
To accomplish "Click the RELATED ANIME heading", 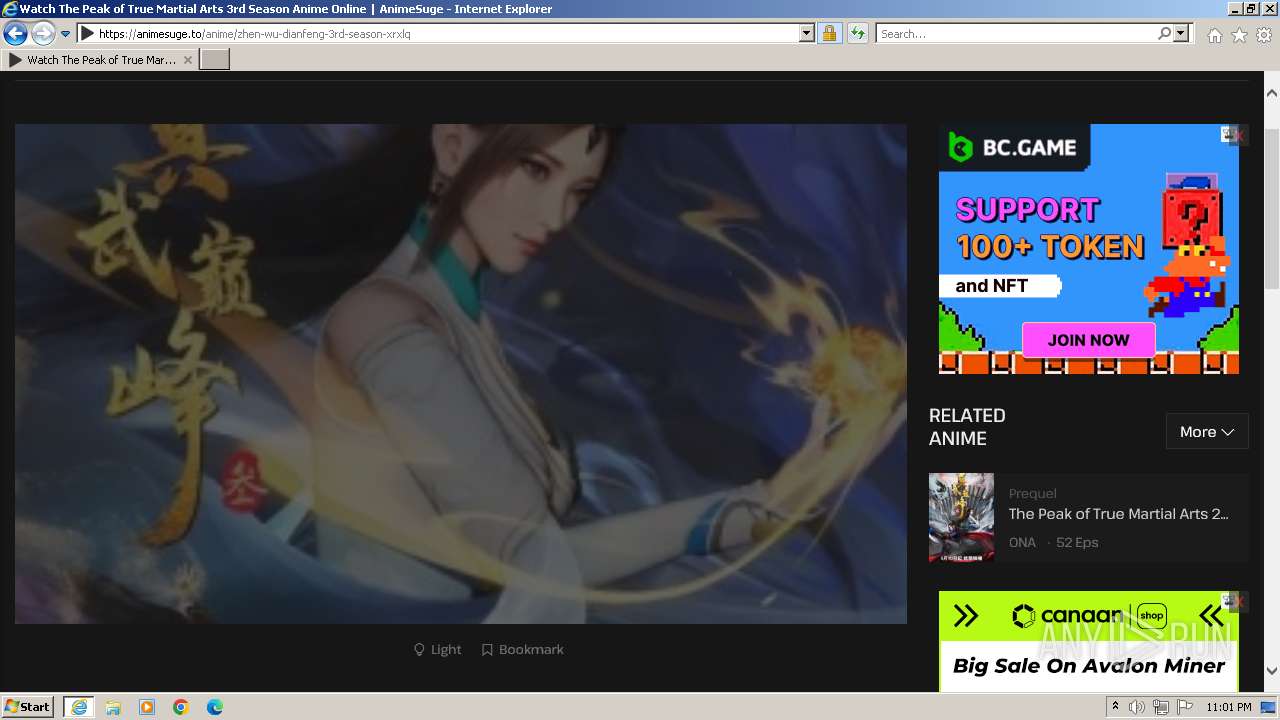I will pos(967,427).
